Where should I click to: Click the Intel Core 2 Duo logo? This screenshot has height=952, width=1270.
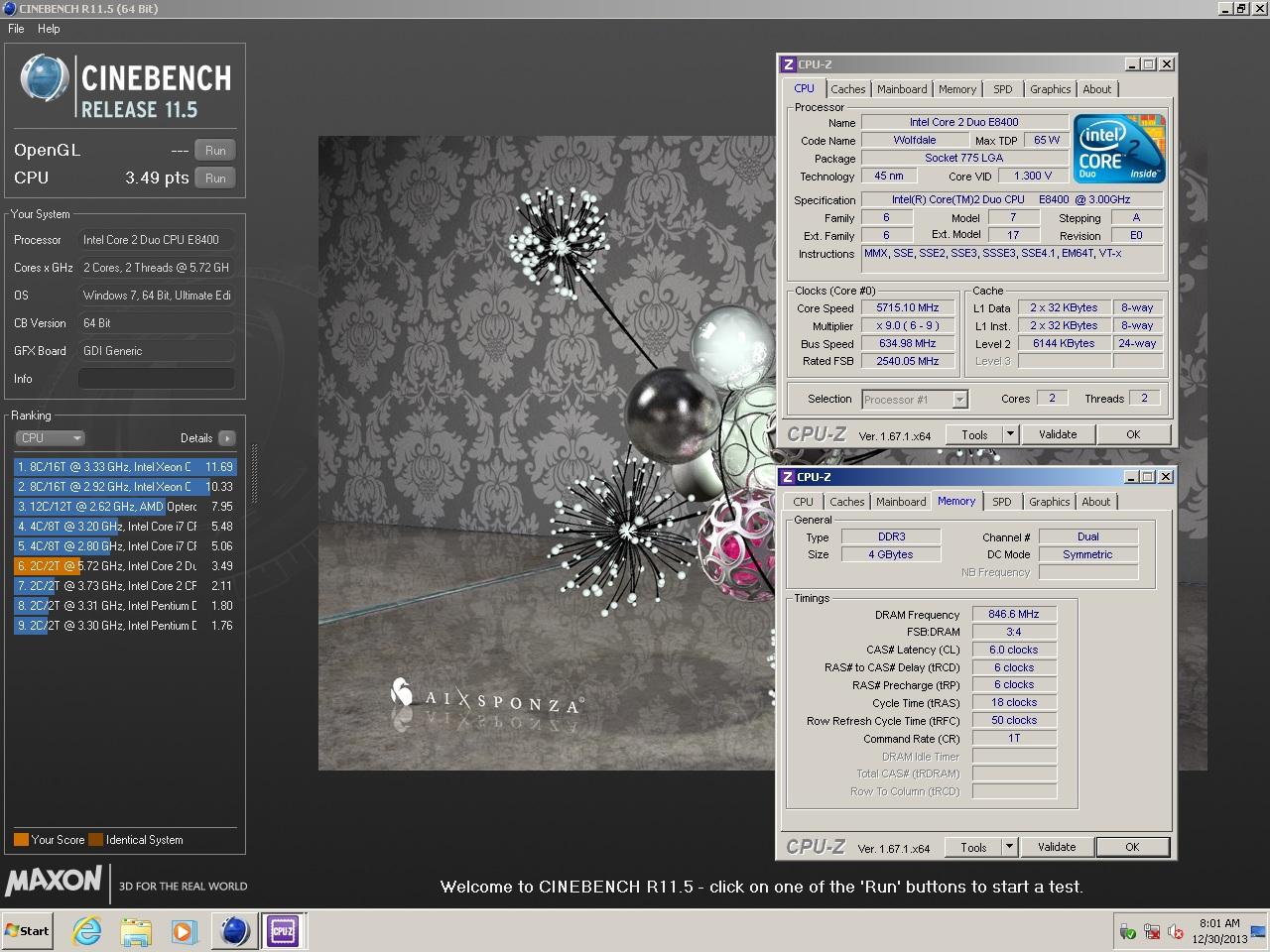(x=1119, y=149)
